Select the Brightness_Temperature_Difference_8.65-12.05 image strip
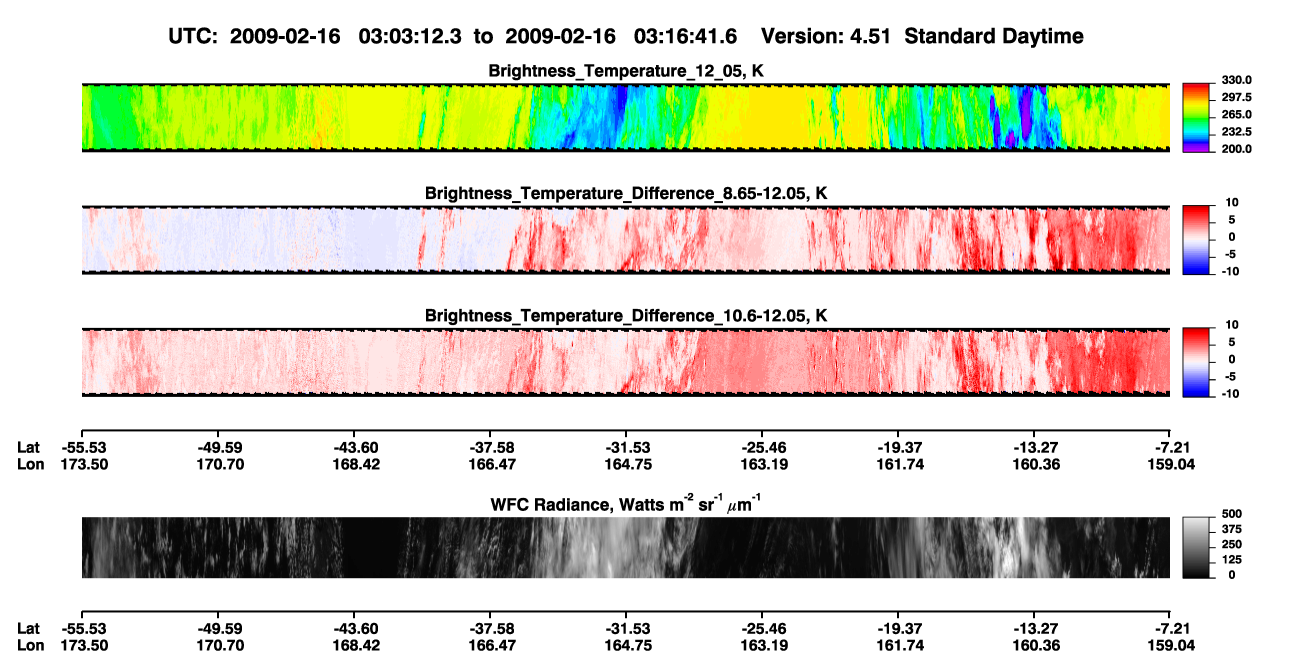This screenshot has height=667, width=1300. 625,240
